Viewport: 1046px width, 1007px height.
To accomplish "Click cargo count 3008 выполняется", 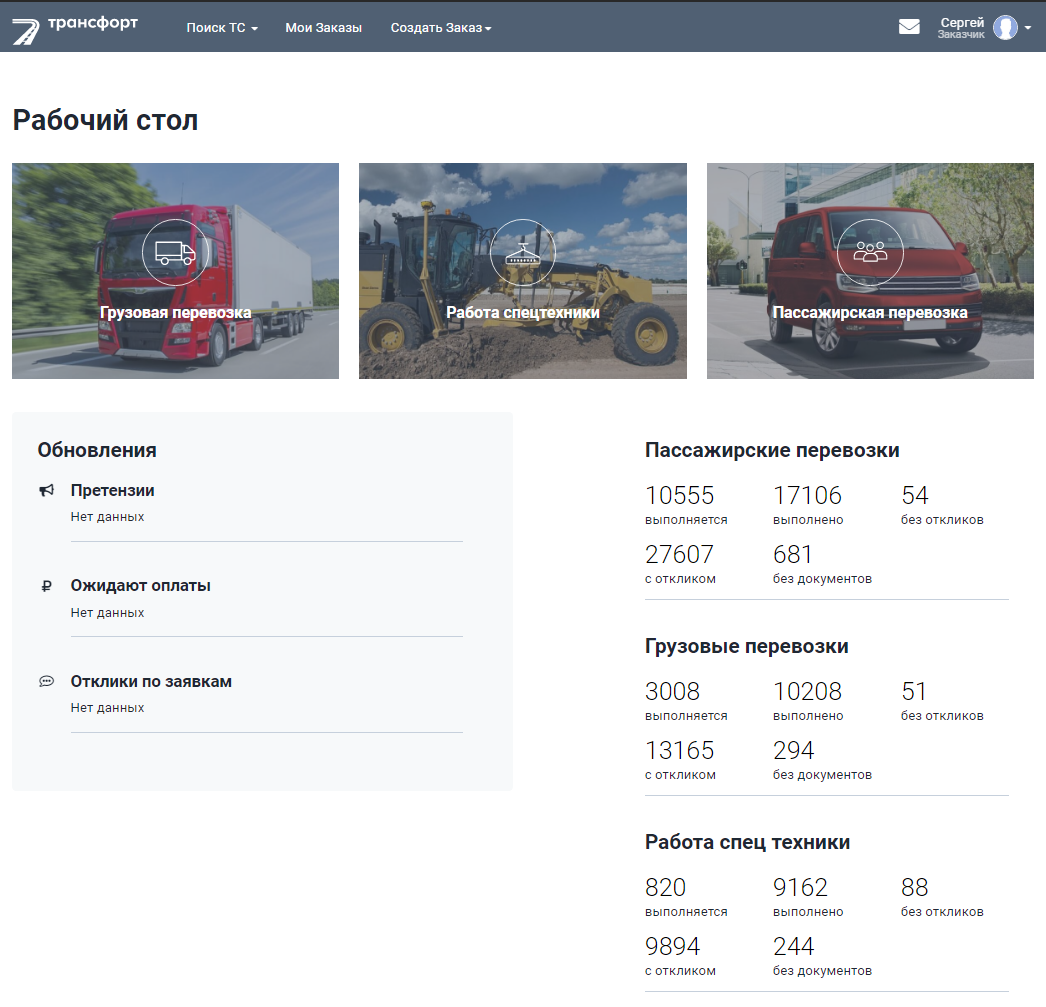I will click(x=686, y=701).
